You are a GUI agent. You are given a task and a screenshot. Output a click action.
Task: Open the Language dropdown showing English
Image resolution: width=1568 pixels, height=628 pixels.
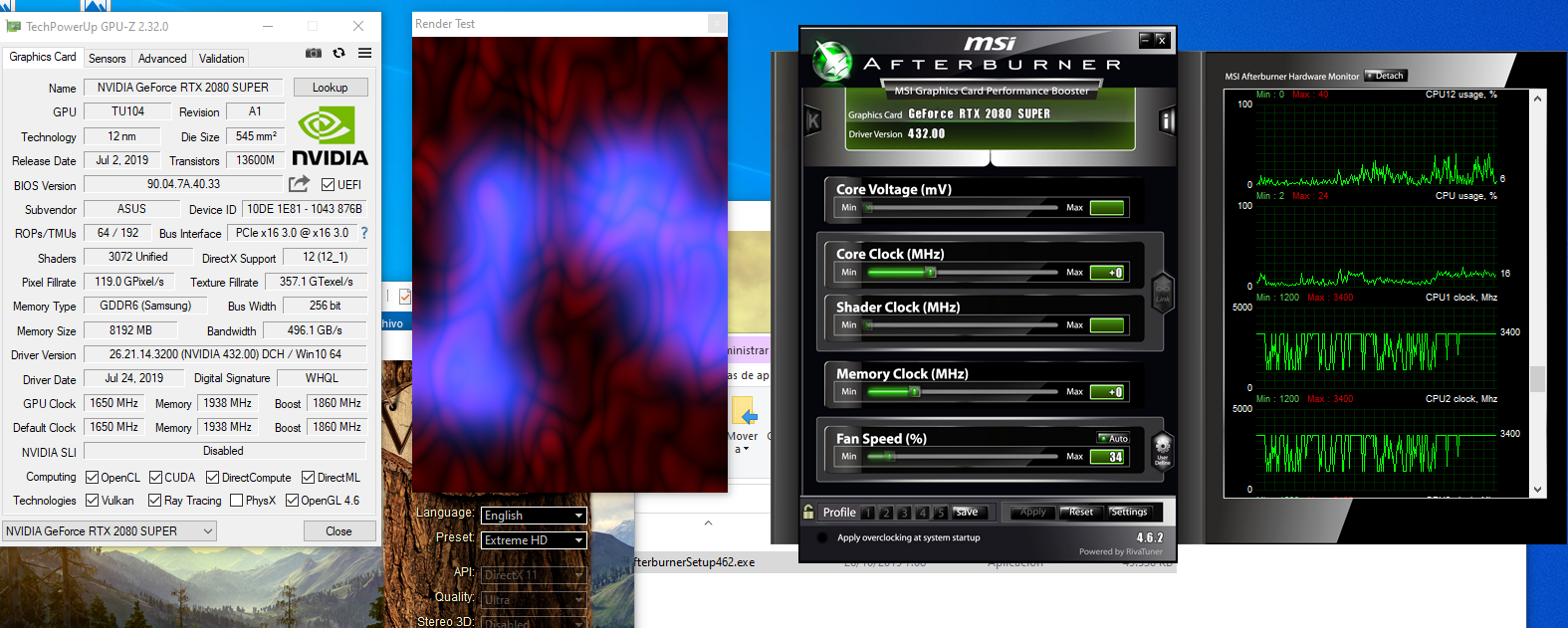pyautogui.click(x=534, y=516)
